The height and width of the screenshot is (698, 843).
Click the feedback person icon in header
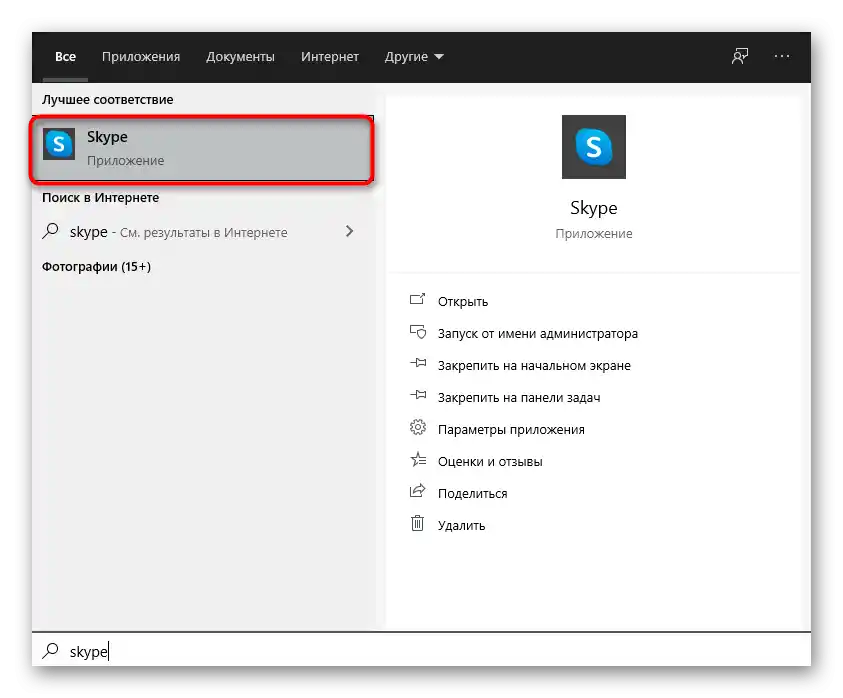(740, 56)
